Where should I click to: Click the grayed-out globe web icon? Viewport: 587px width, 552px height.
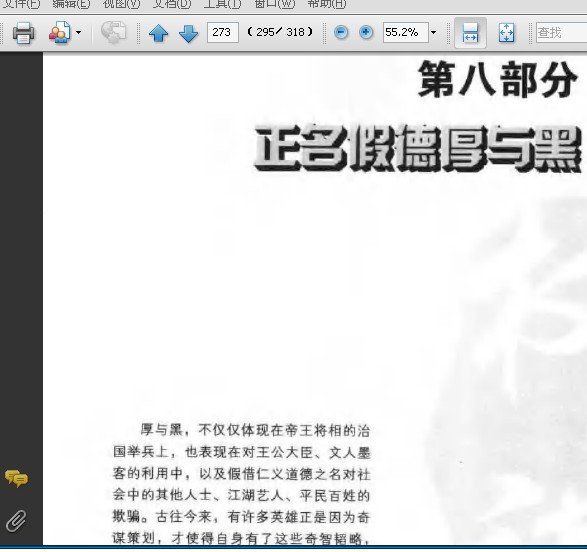coord(114,32)
